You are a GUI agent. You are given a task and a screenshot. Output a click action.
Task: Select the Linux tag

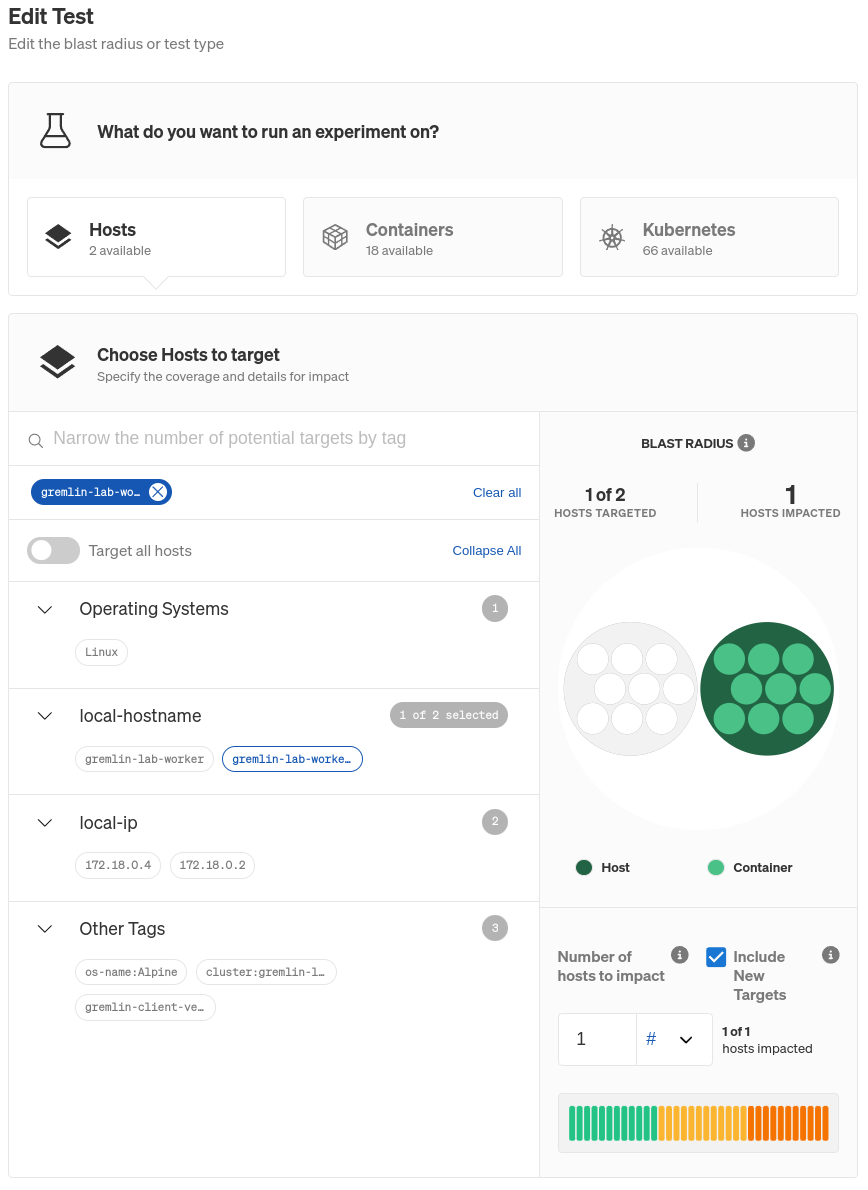click(x=101, y=652)
